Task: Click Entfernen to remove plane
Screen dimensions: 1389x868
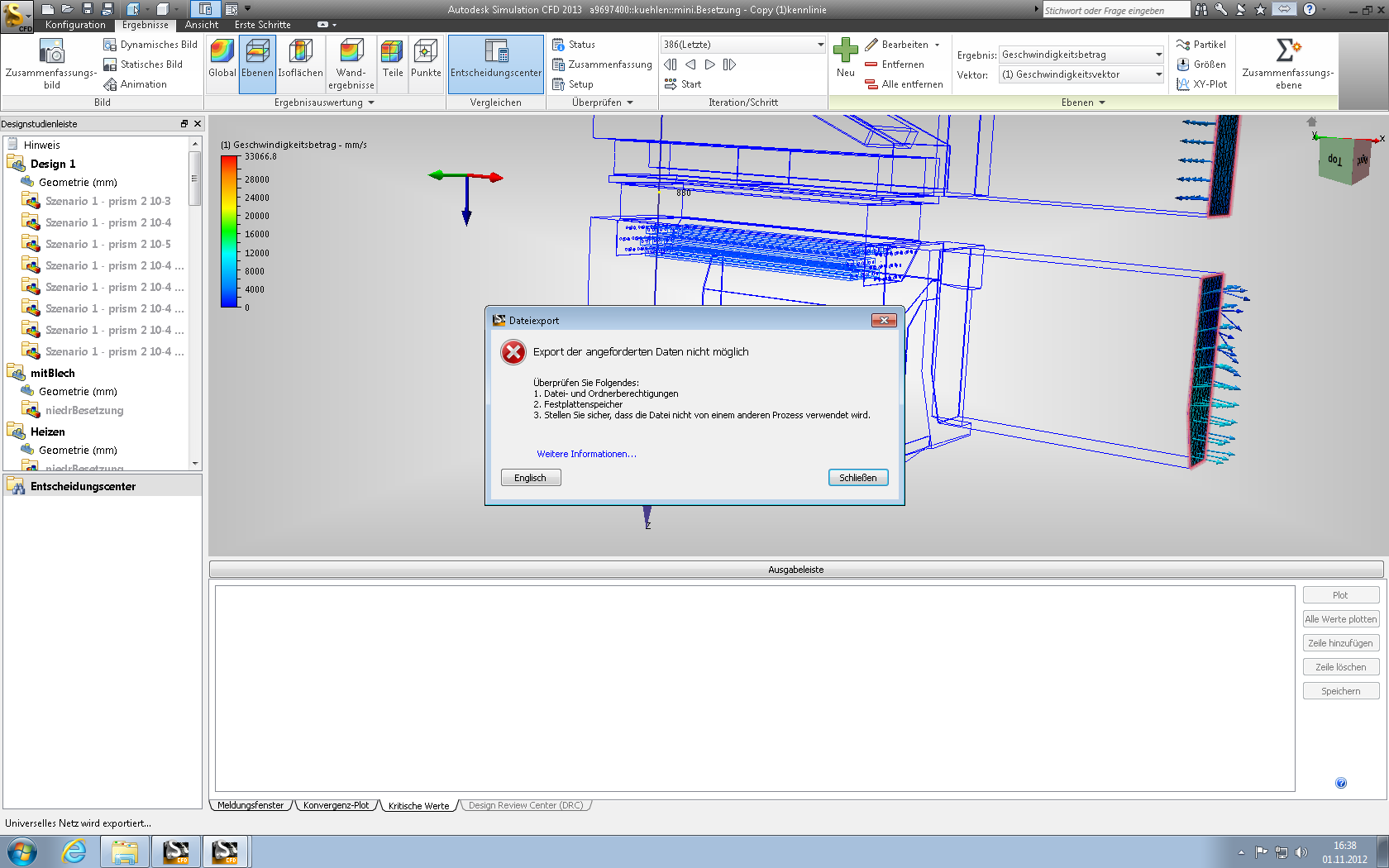Action: [895, 64]
